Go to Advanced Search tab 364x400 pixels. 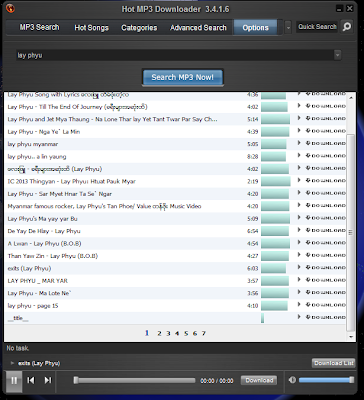pyautogui.click(x=198, y=28)
